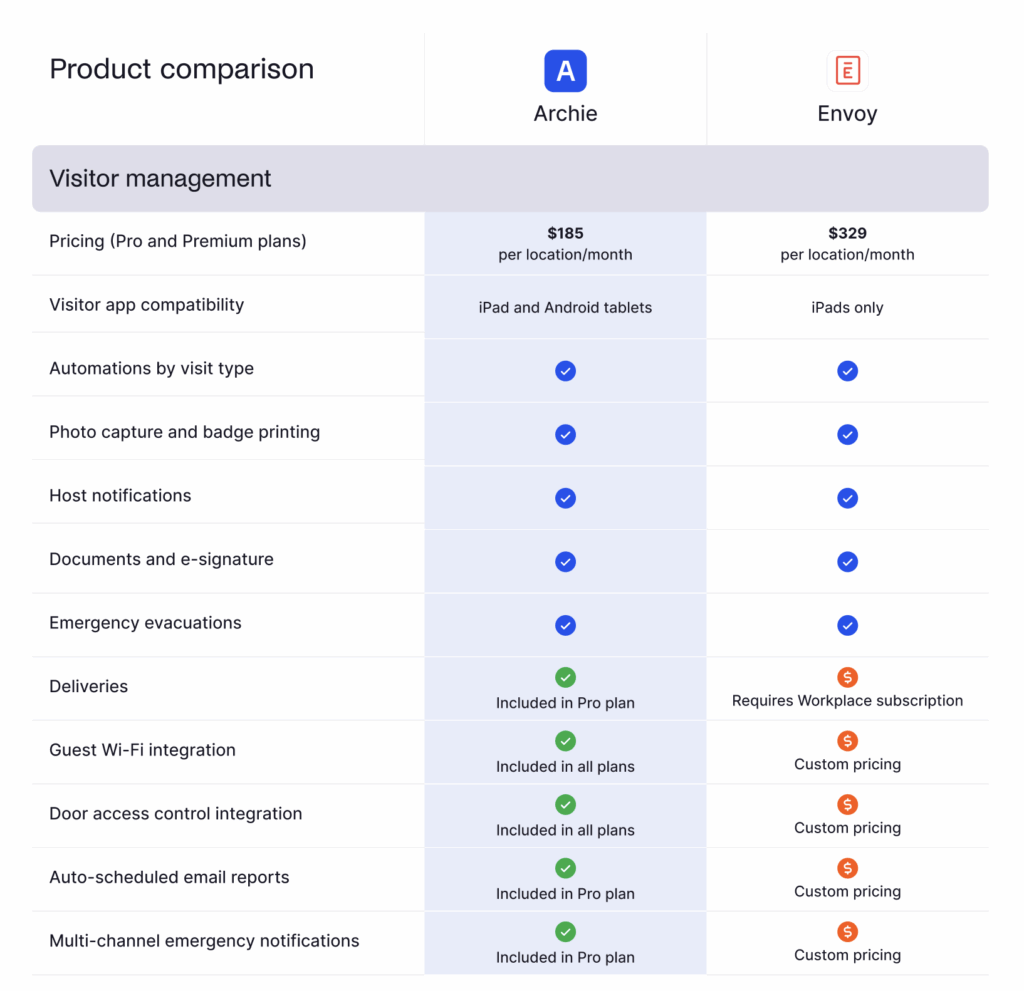Click the Visitor management section header
The image size is (1024, 991).
[x=160, y=179]
